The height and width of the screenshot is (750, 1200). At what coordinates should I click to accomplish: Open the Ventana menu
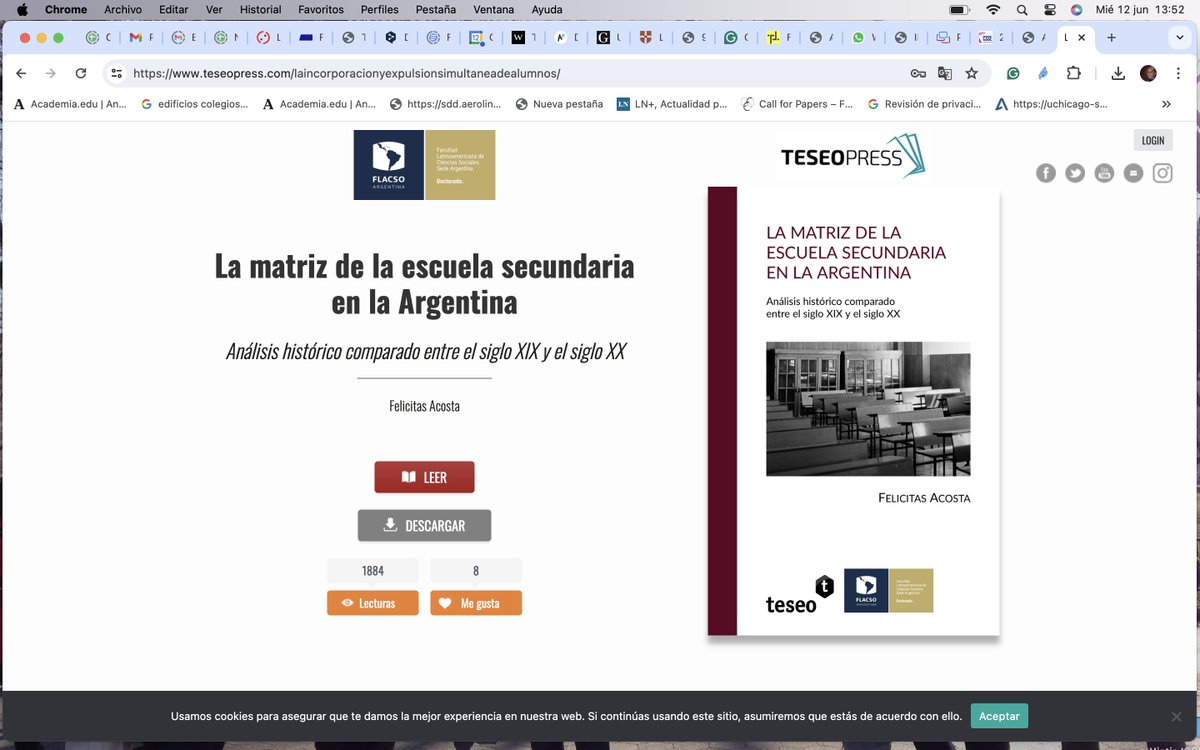click(x=494, y=9)
